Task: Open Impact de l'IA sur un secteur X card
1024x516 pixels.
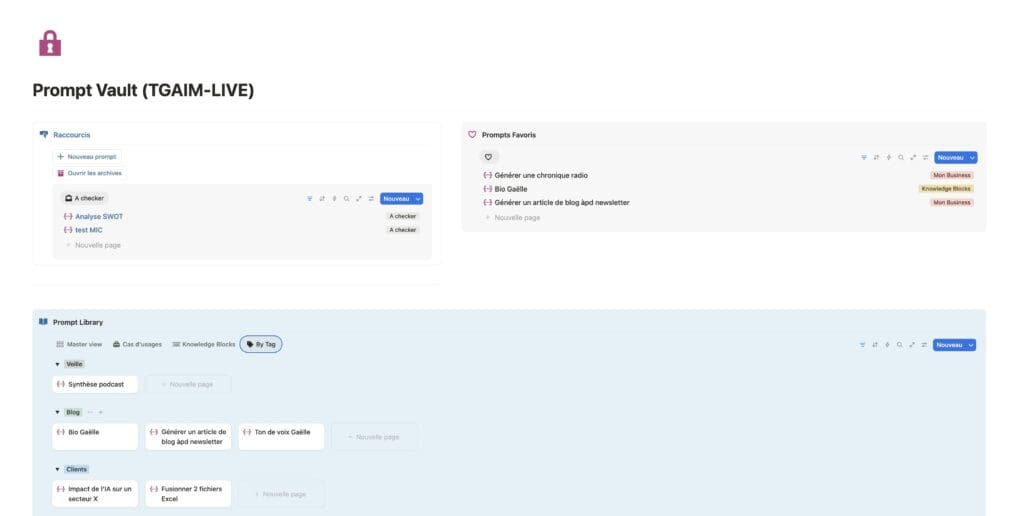Action: click(x=95, y=494)
